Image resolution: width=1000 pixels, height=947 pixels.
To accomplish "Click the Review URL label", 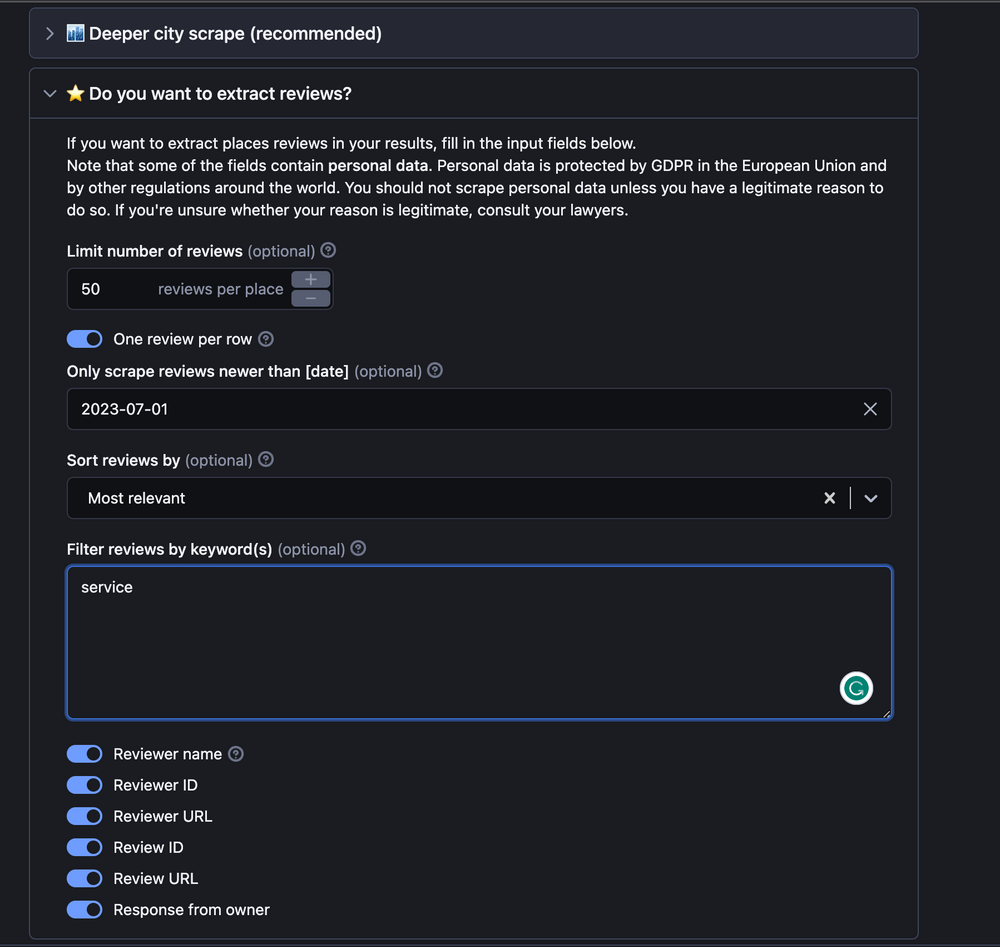I will tap(156, 879).
